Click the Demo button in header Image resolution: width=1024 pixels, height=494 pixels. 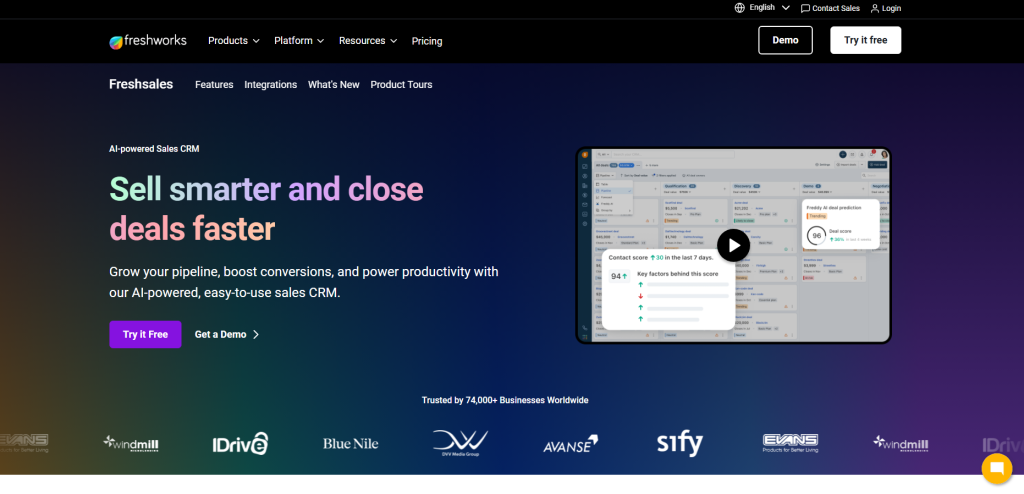click(785, 40)
